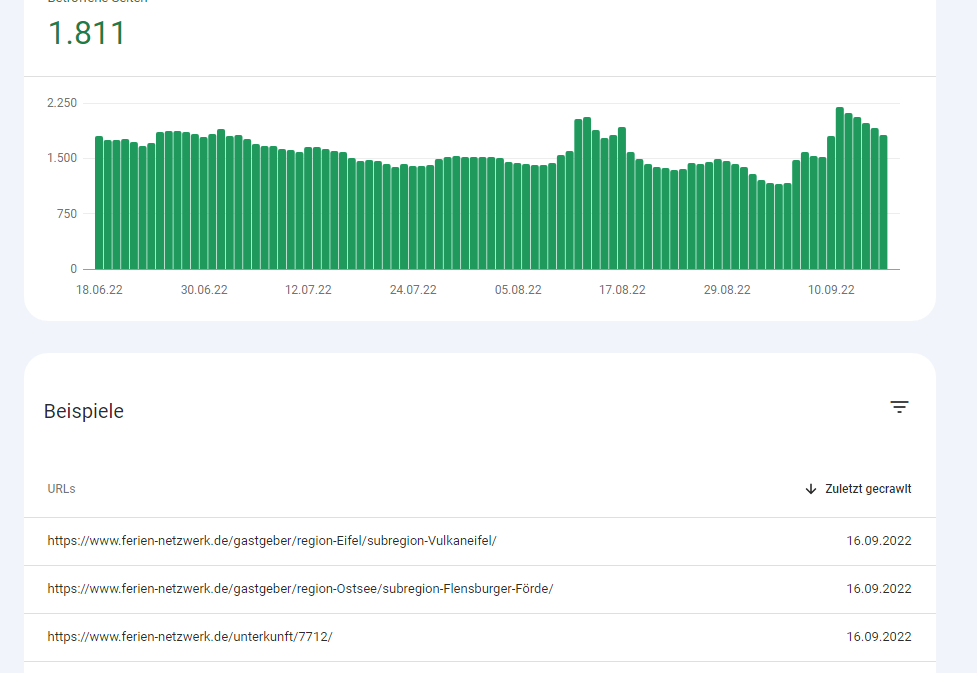This screenshot has width=977, height=673.
Task: Click the 18.06.22 x-axis date label
Action: tap(99, 290)
